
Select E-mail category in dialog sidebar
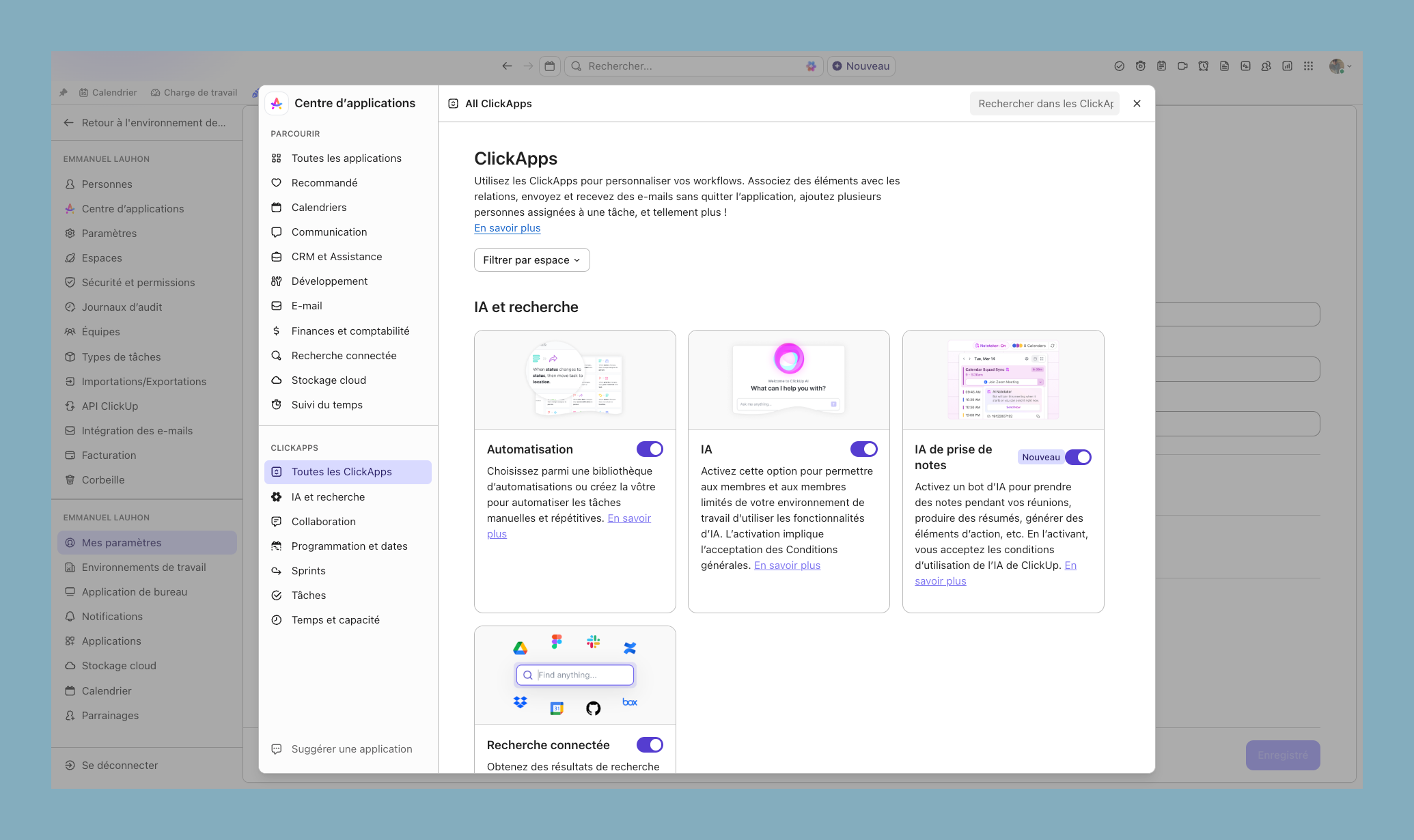click(348, 305)
